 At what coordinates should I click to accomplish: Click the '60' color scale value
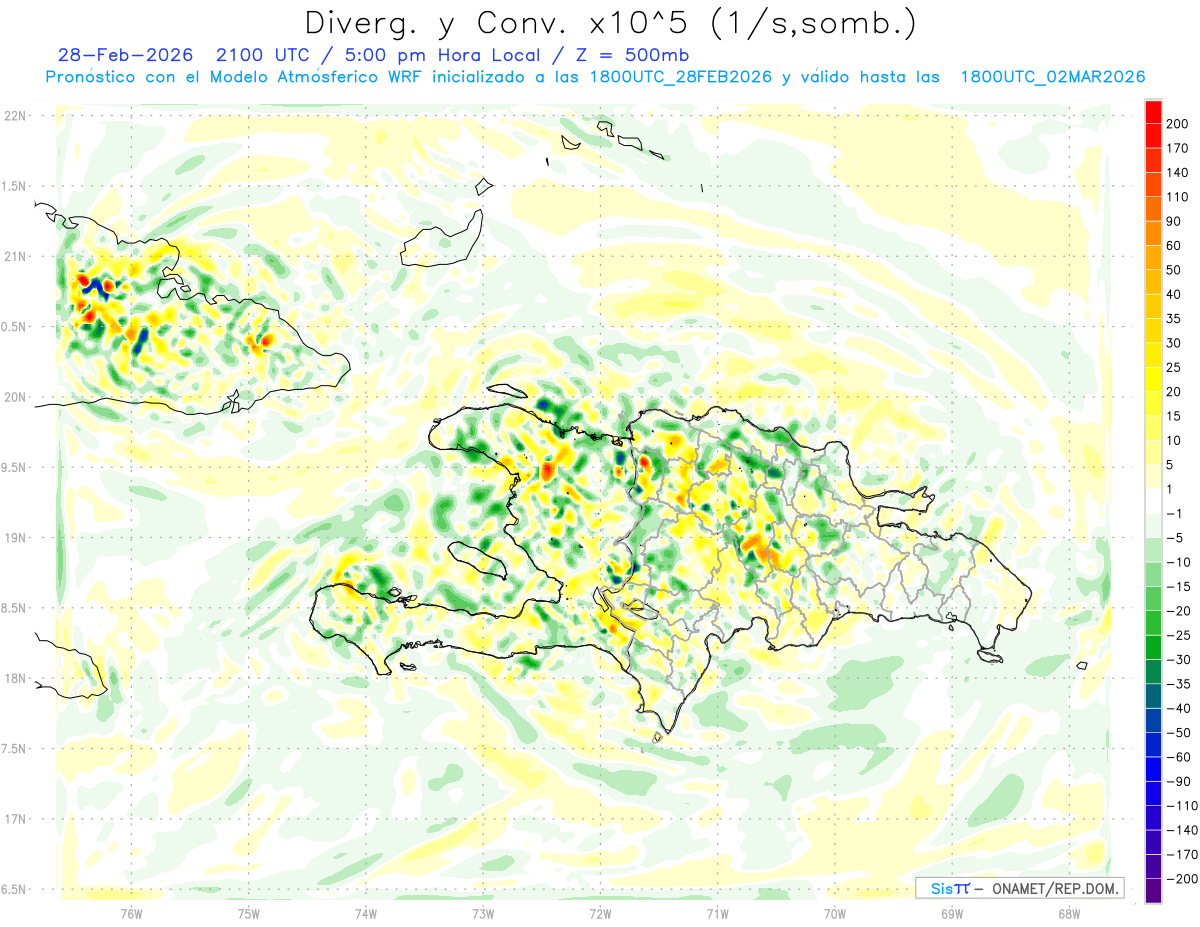point(1174,245)
